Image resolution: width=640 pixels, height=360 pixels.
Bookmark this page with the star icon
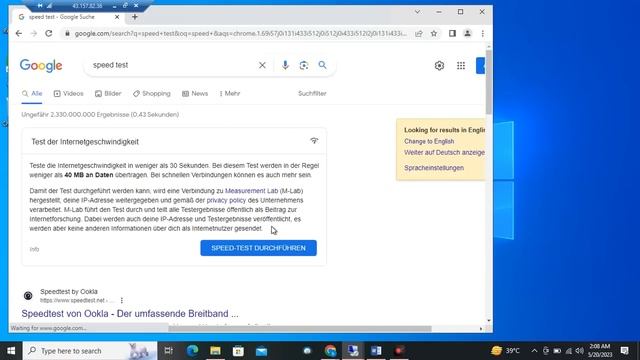tap(434, 33)
